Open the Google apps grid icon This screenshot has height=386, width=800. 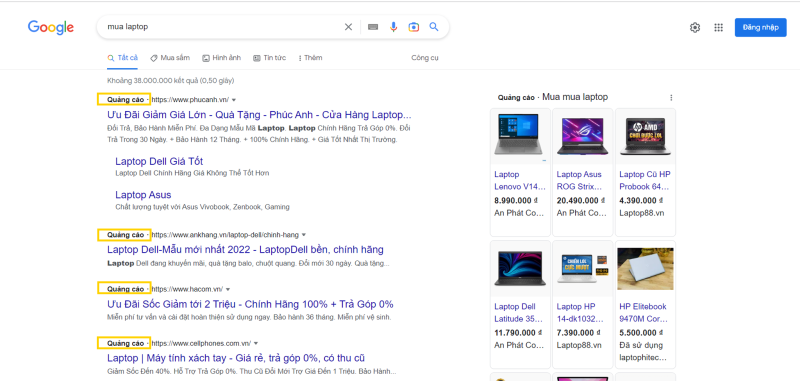click(x=718, y=28)
